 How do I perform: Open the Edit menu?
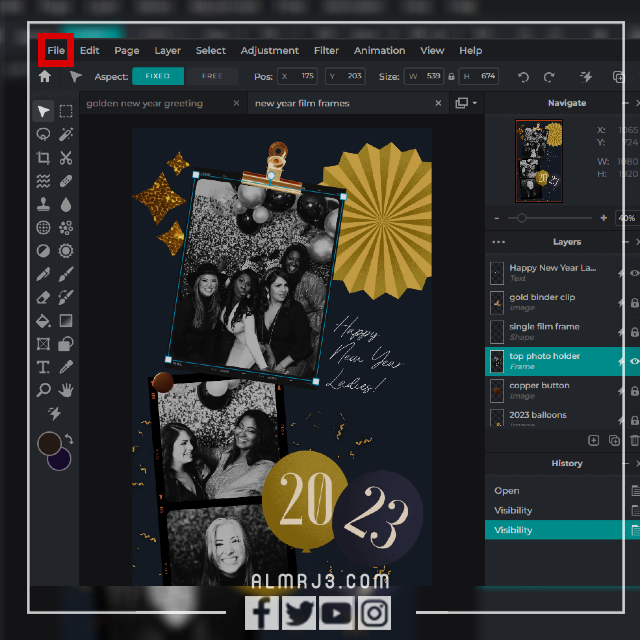(x=89, y=50)
